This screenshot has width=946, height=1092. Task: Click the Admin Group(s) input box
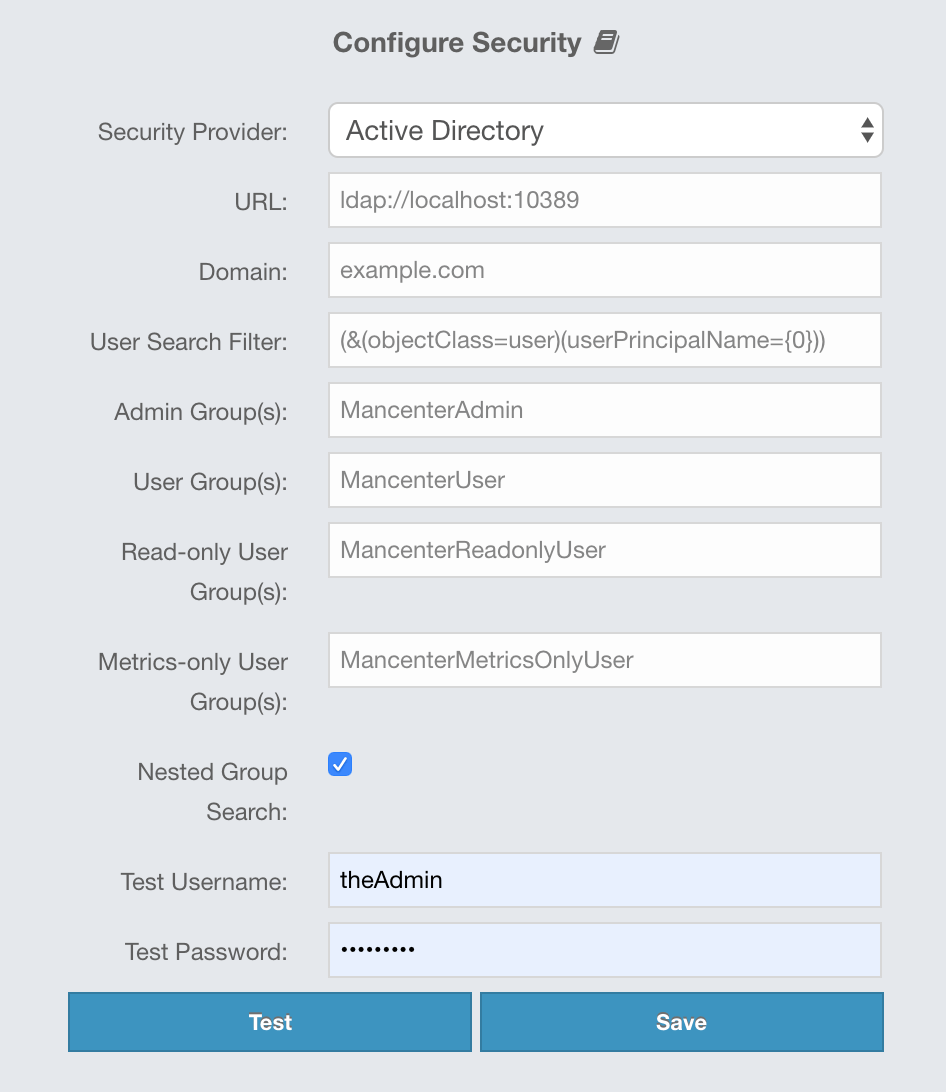(604, 410)
